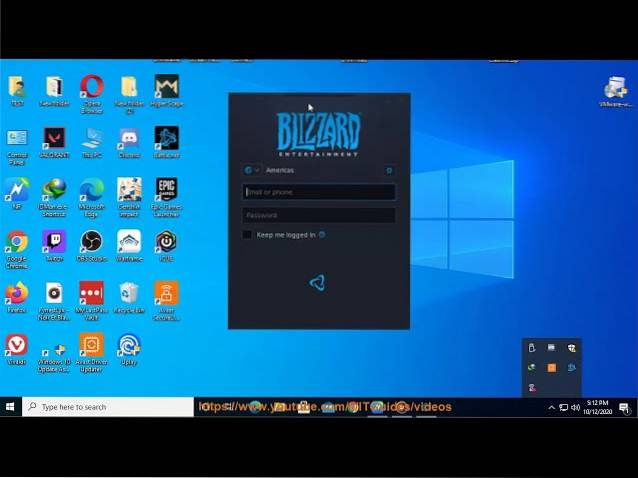
Task: Open the notification Action Center
Action: point(625,407)
